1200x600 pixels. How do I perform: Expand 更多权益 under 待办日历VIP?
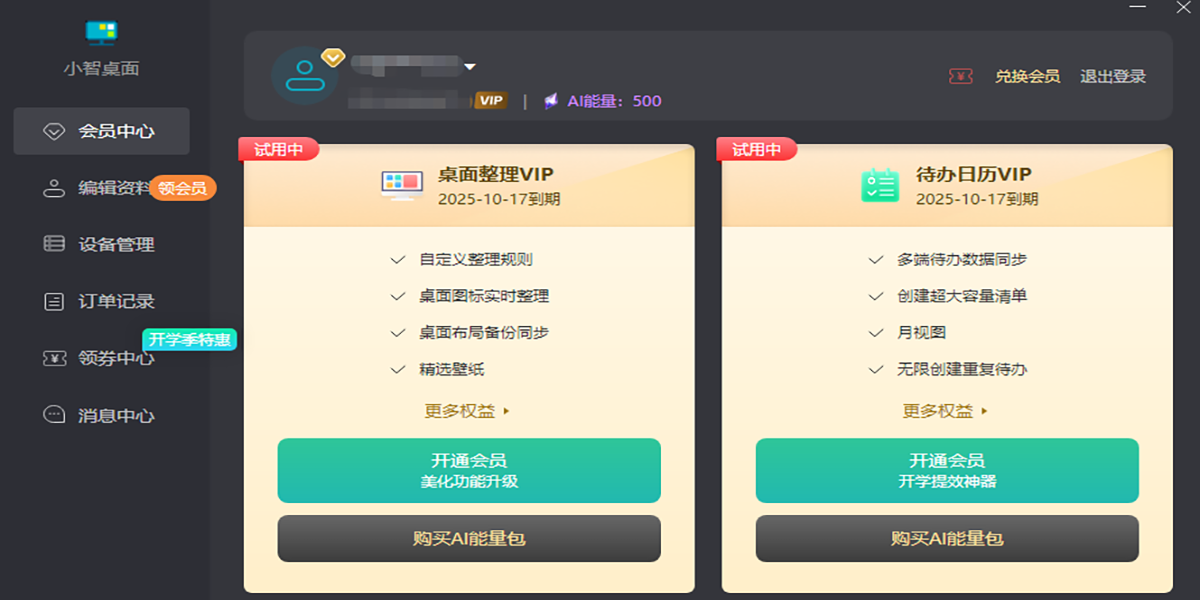pyautogui.click(x=946, y=411)
